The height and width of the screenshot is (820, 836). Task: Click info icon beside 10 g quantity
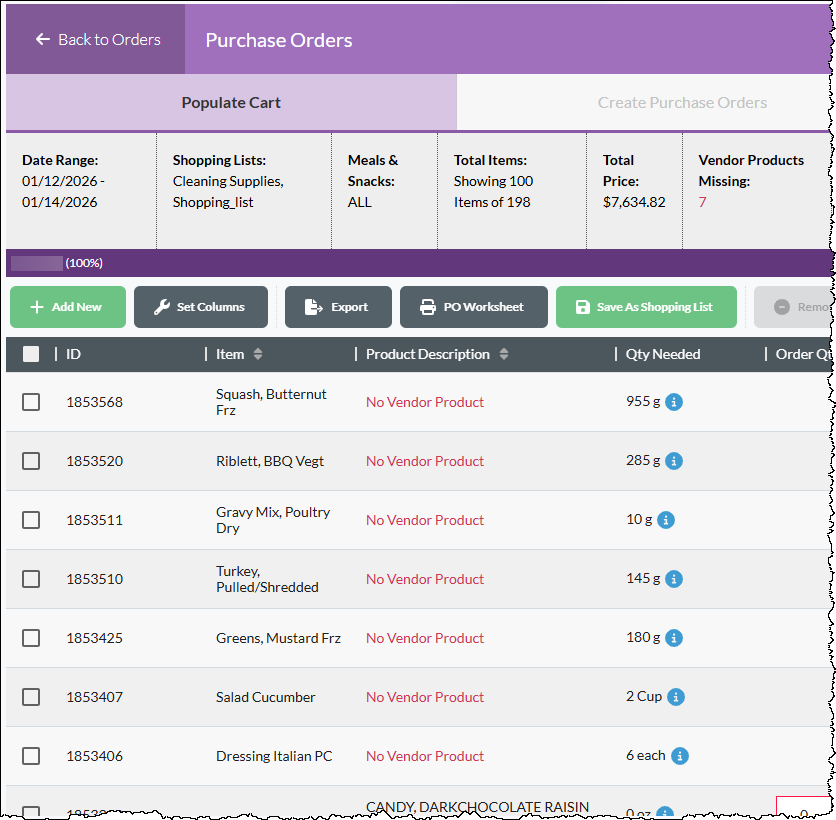tap(666, 520)
